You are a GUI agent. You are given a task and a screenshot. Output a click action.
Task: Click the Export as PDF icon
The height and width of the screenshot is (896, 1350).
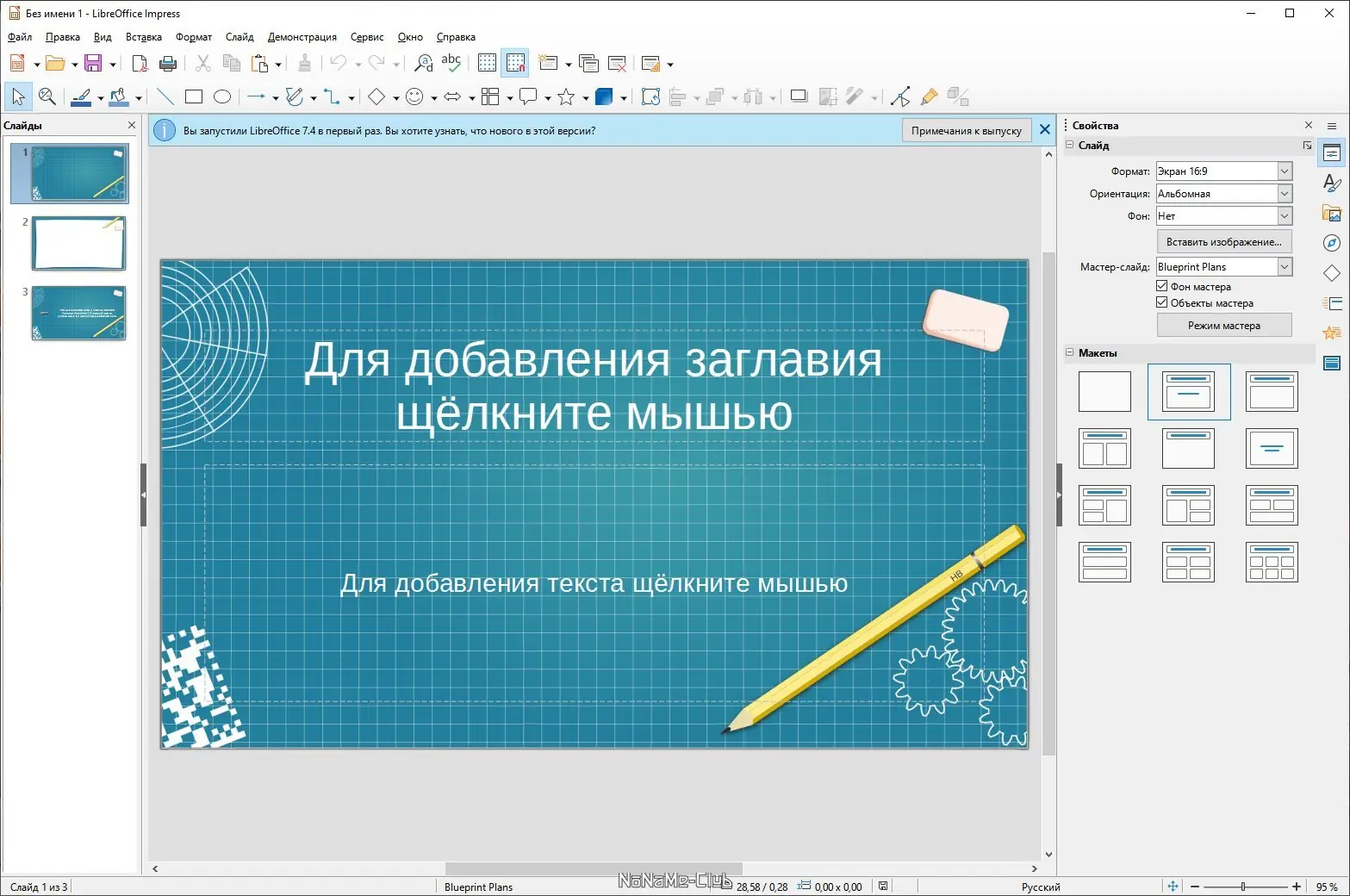[140, 63]
